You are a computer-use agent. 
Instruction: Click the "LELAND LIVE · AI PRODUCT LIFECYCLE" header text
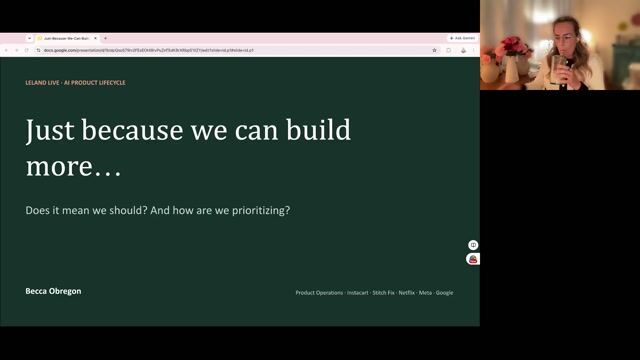[76, 82]
